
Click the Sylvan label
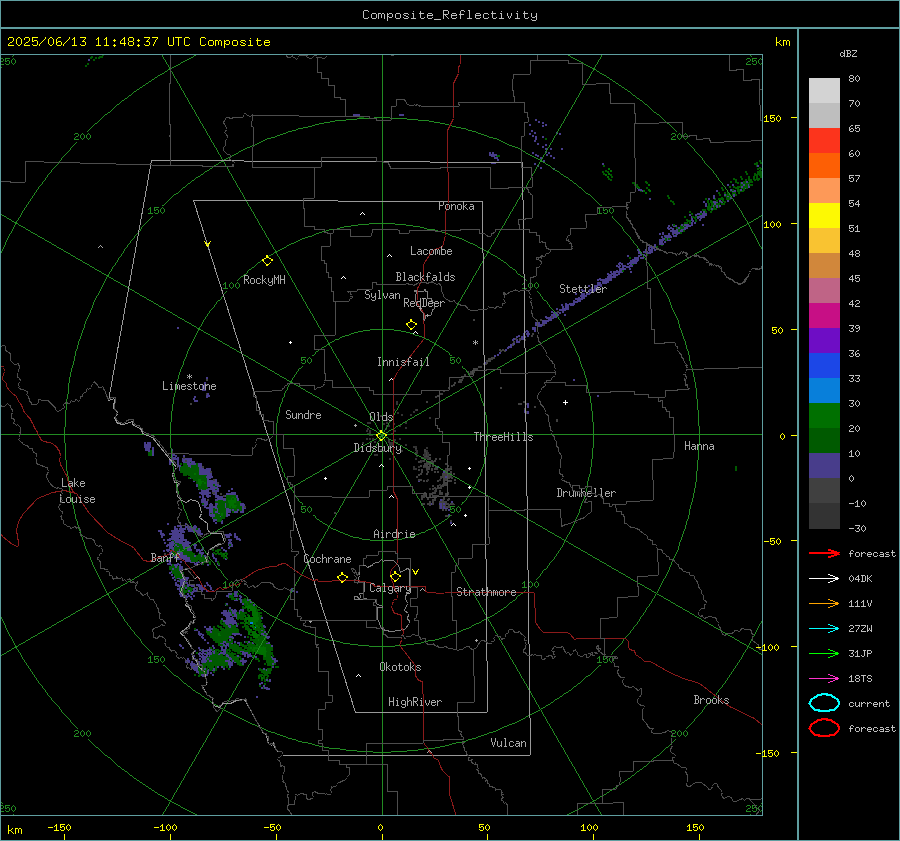pos(382,295)
